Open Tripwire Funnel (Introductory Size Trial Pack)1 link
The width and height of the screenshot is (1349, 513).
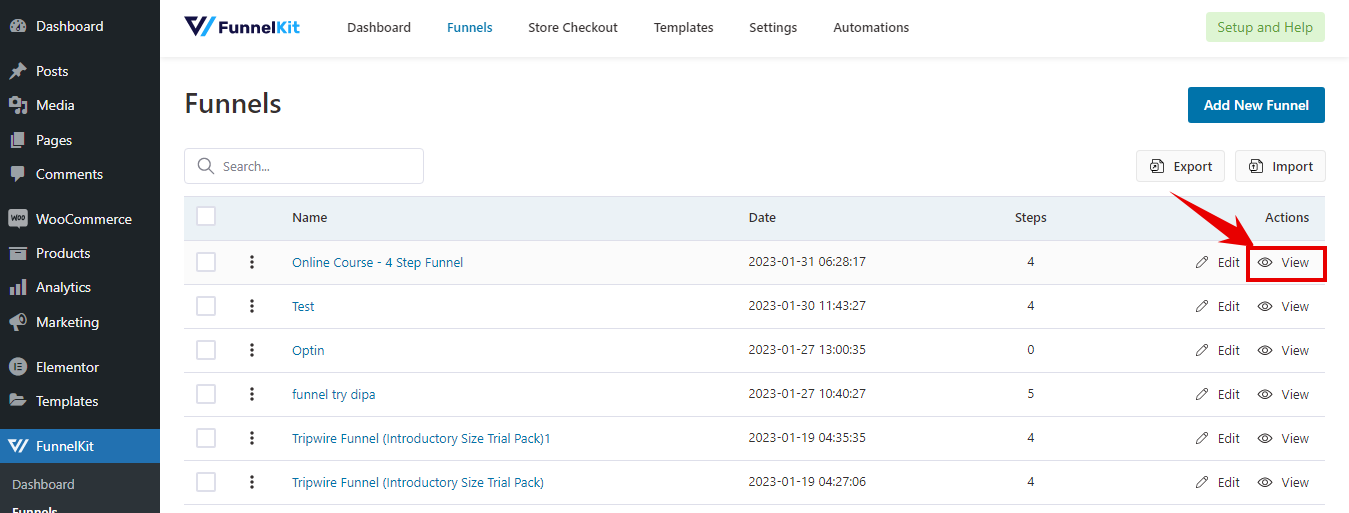421,438
